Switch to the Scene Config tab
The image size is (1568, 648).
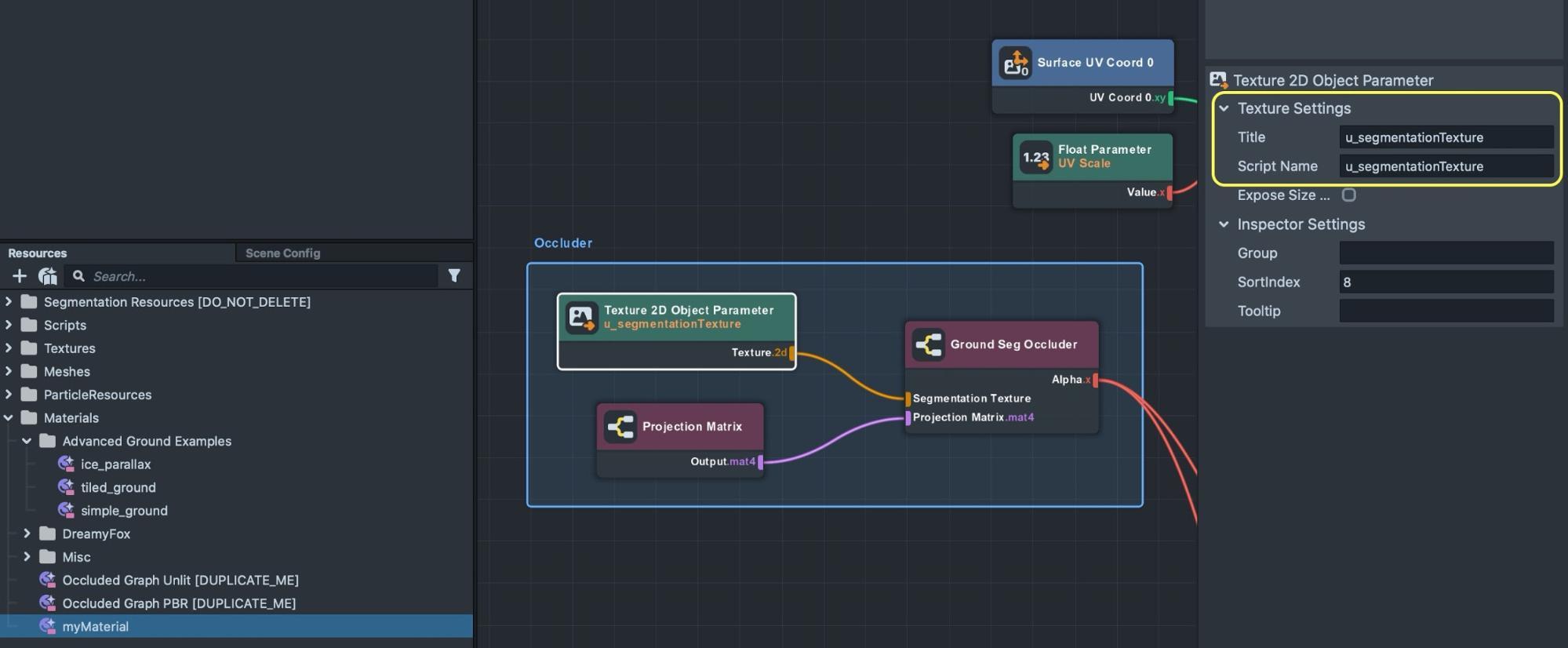pos(282,253)
